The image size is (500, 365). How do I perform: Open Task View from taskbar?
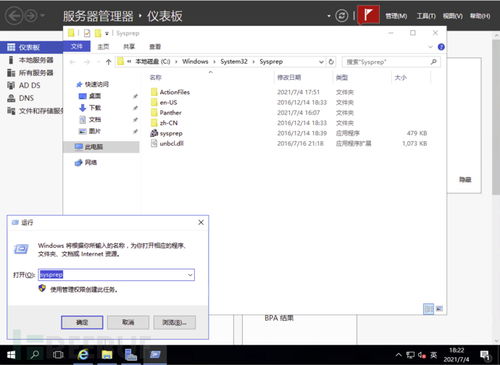tap(58, 355)
